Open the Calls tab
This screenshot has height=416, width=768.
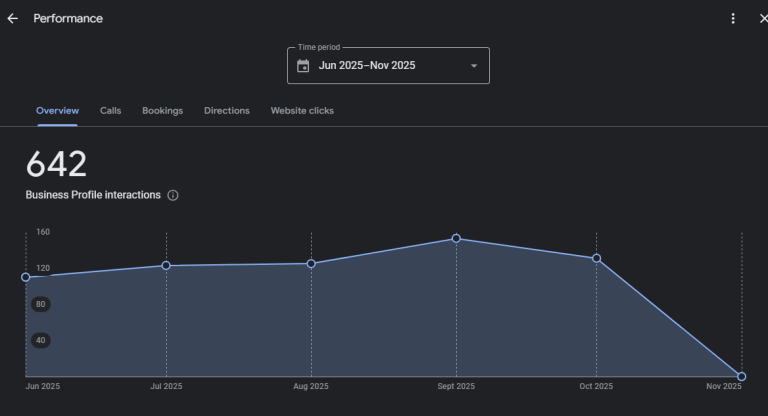tap(110, 111)
